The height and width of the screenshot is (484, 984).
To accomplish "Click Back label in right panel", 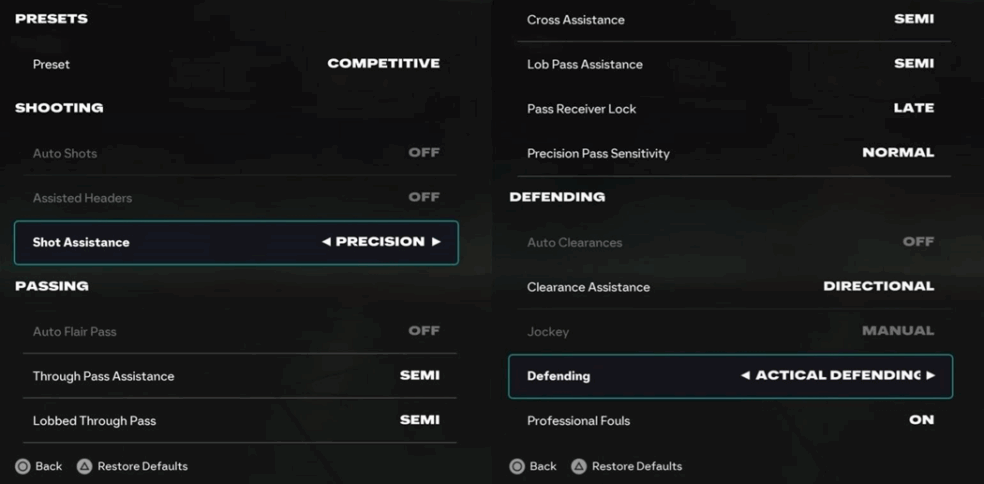I will pyautogui.click(x=543, y=466).
